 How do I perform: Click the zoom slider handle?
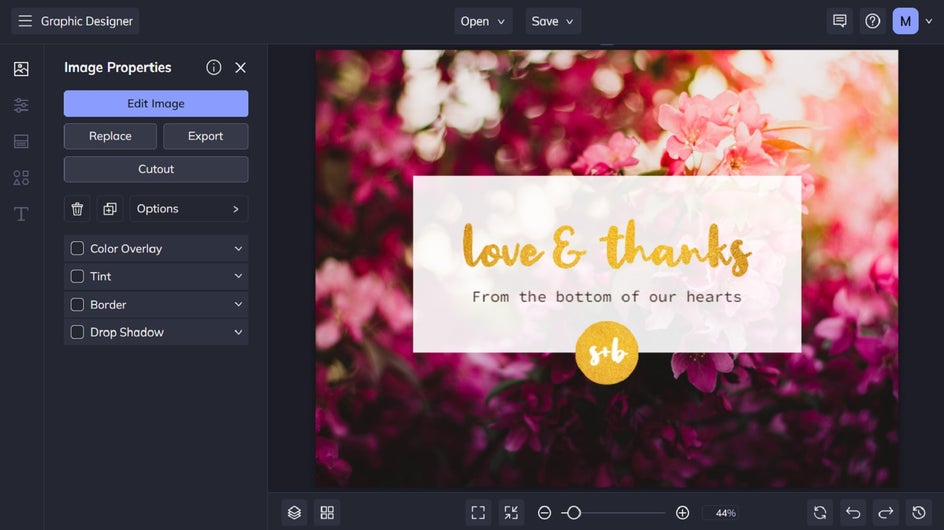(x=572, y=513)
